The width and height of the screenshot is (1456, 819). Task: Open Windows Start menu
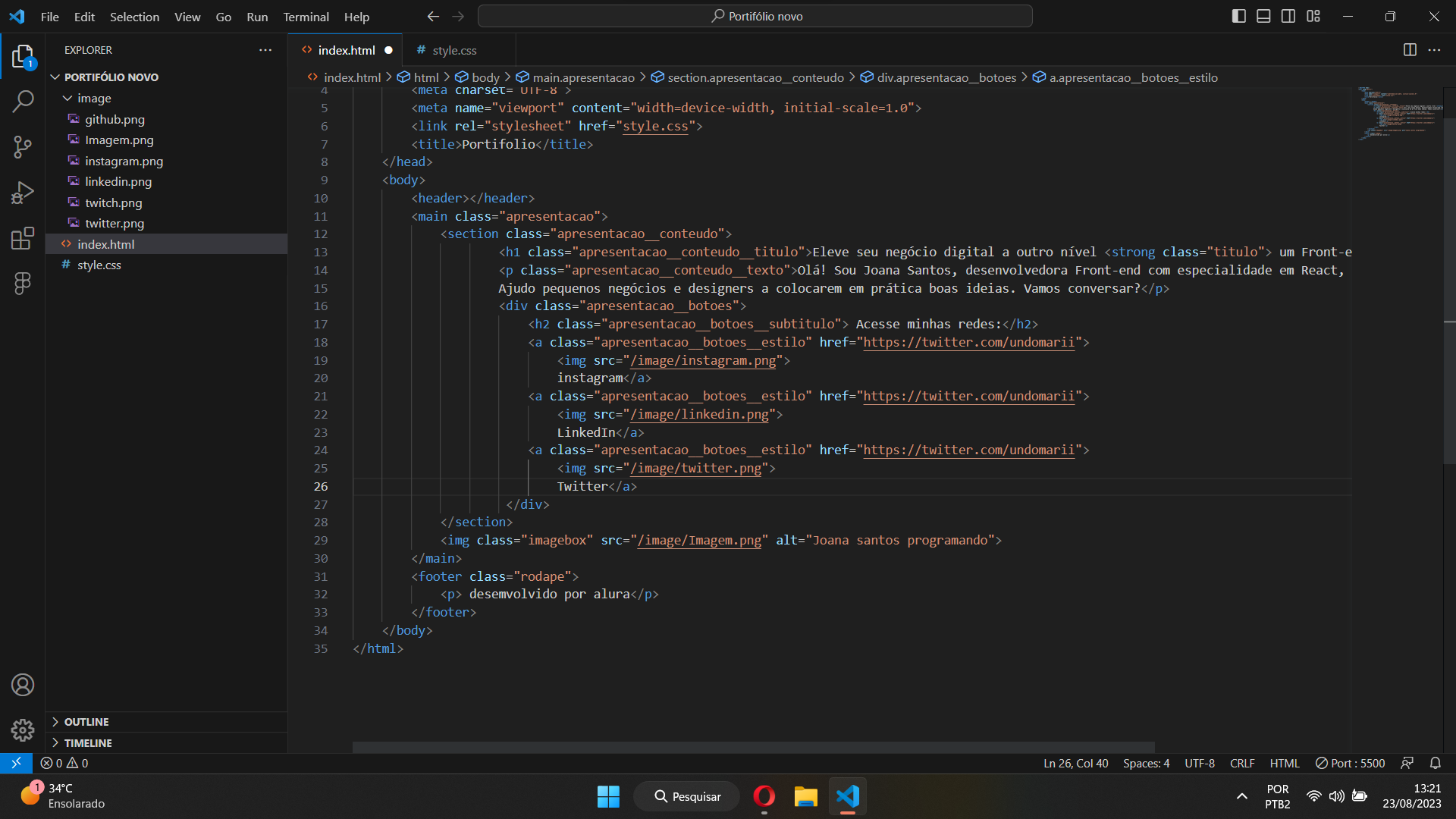coord(608,796)
